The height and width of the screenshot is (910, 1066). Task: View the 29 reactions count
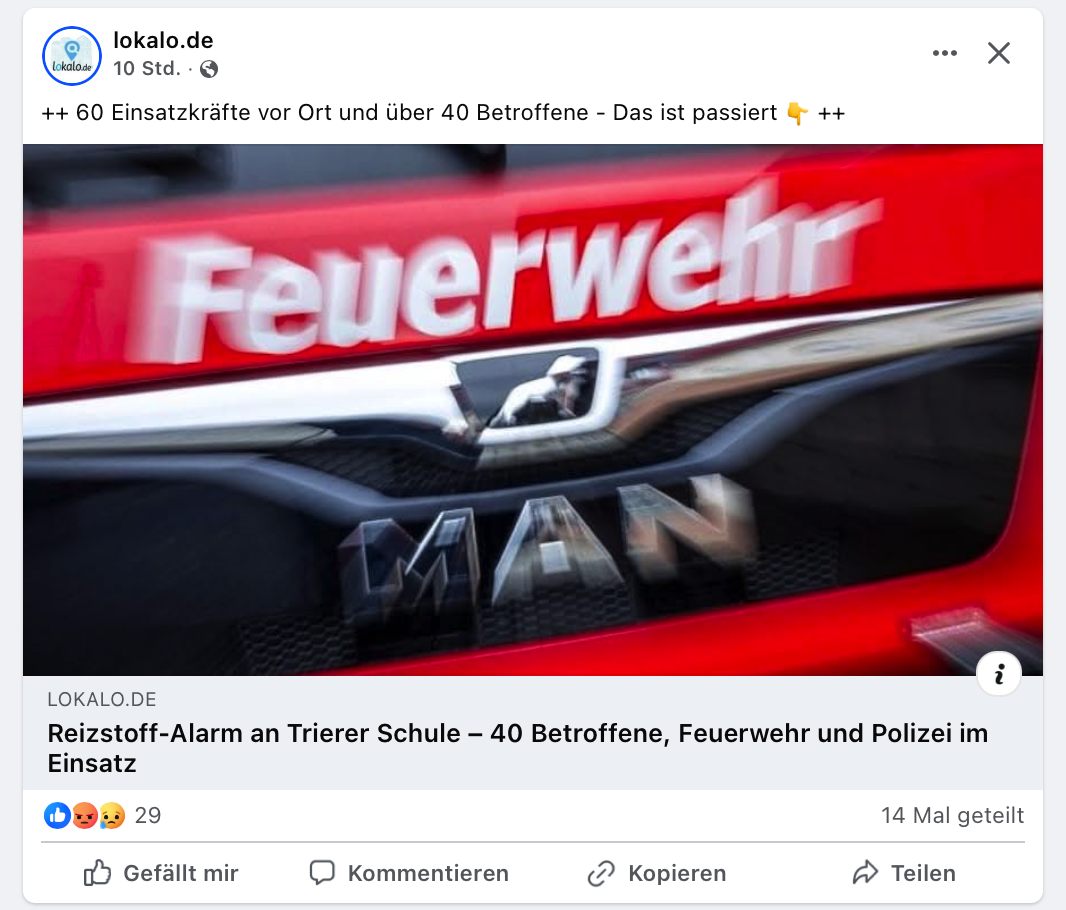pyautogui.click(x=148, y=816)
